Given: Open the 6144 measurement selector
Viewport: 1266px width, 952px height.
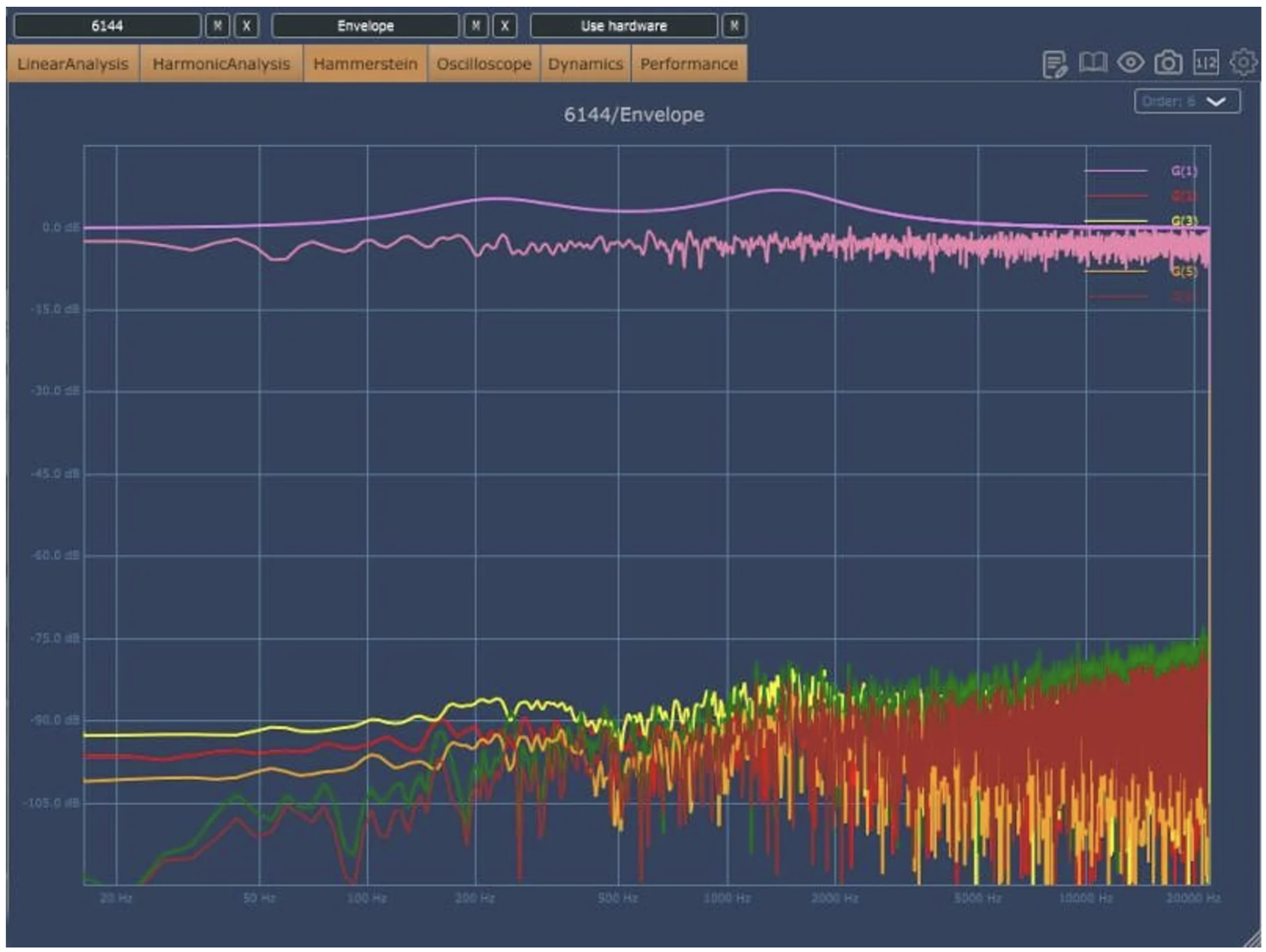Looking at the screenshot, I should (107, 26).
